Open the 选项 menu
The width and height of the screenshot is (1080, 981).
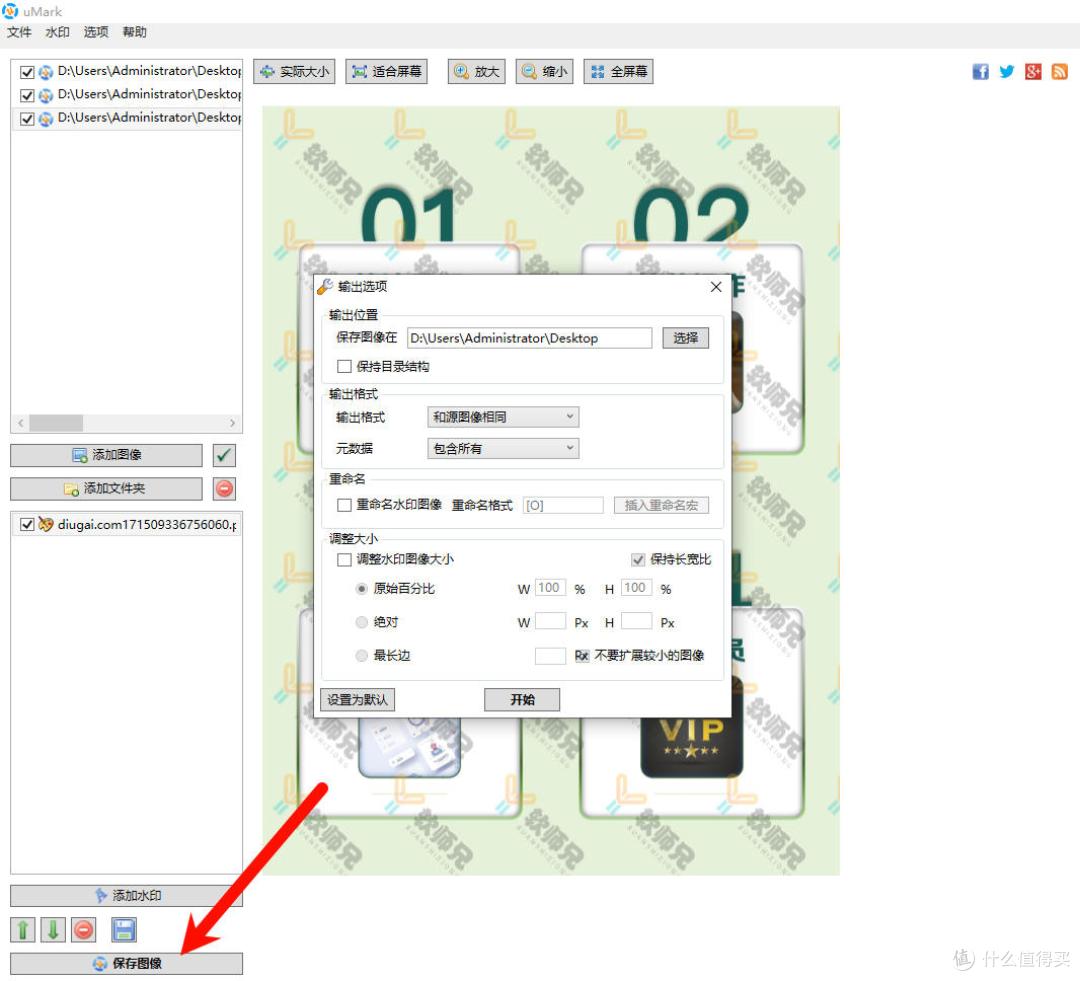point(96,32)
